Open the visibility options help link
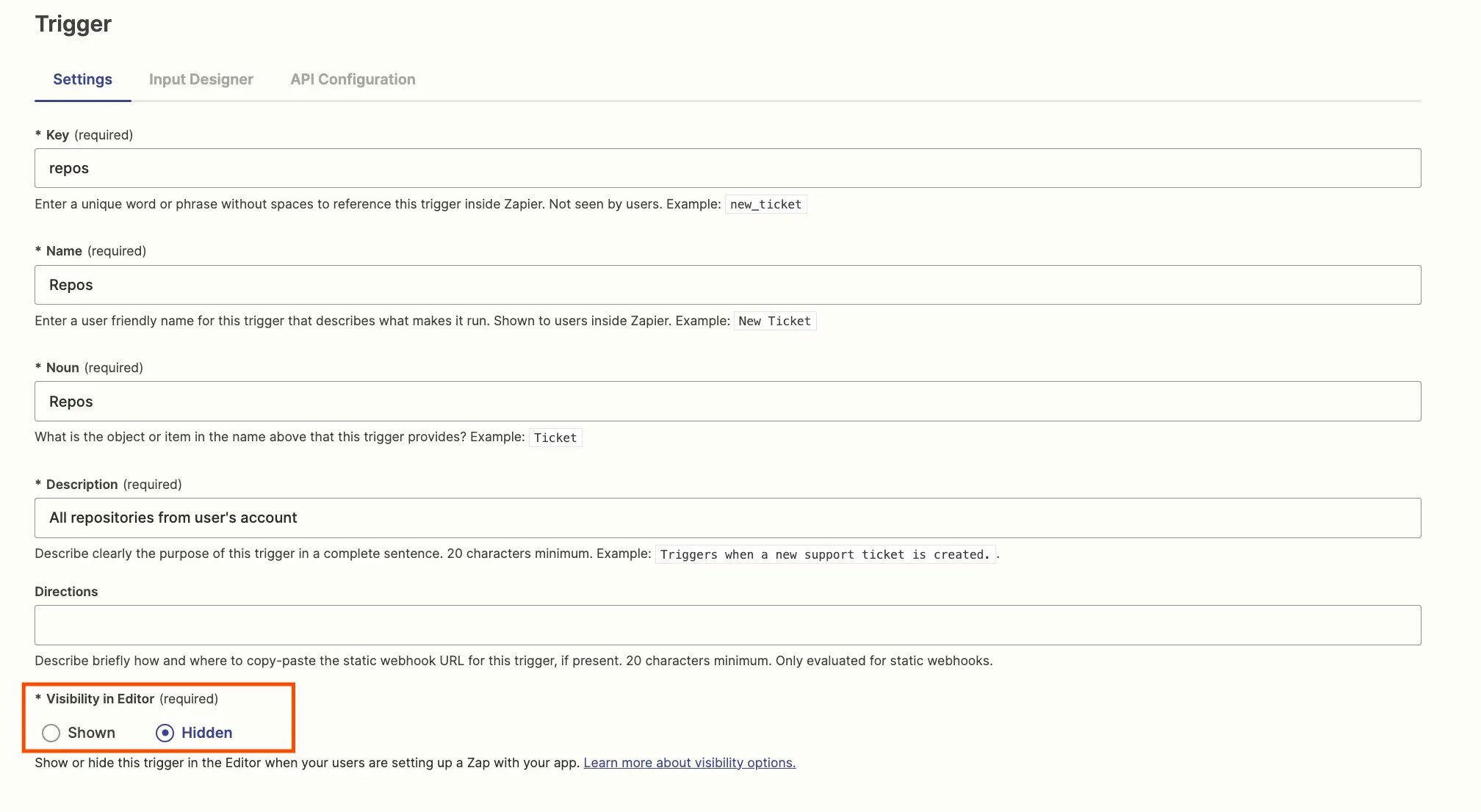The width and height of the screenshot is (1481, 812). click(x=689, y=763)
